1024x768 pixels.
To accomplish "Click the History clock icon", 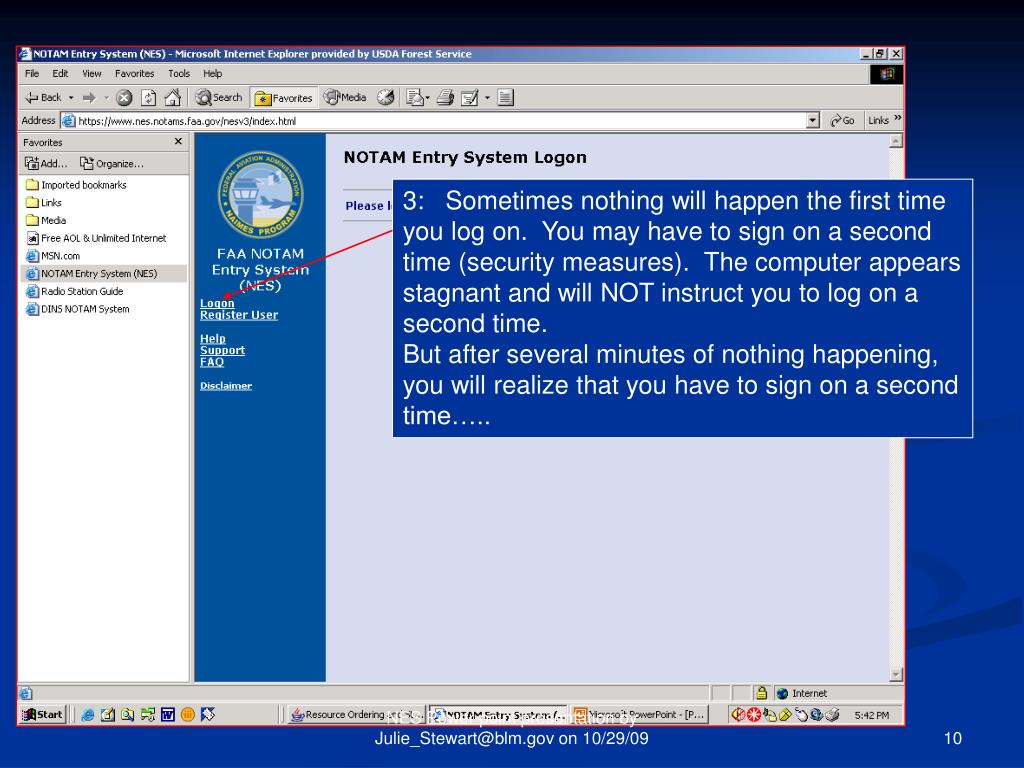I will (386, 98).
